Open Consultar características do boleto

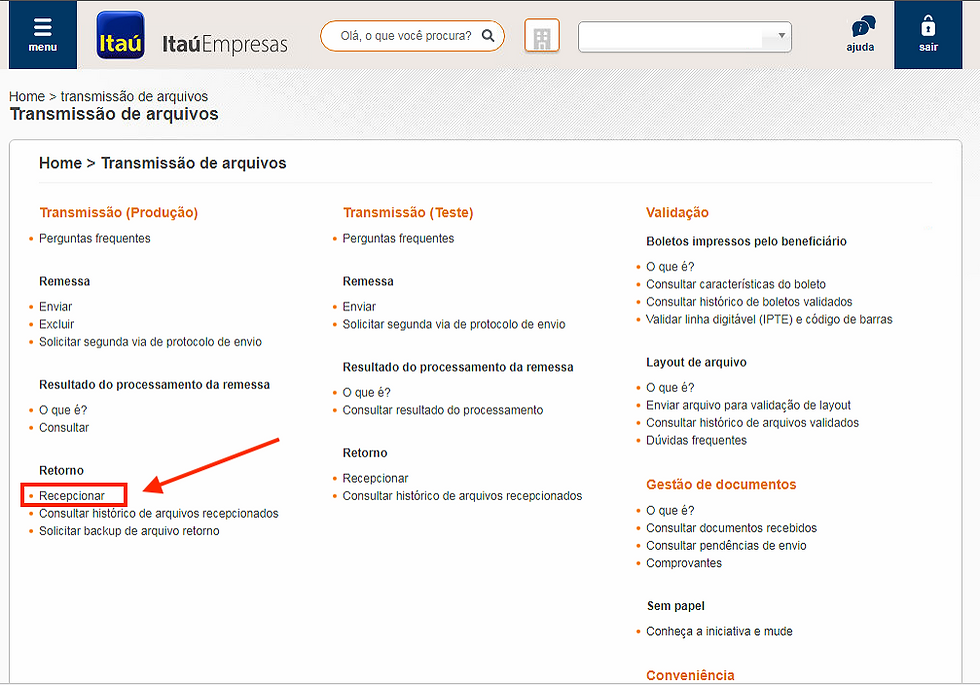click(x=736, y=284)
